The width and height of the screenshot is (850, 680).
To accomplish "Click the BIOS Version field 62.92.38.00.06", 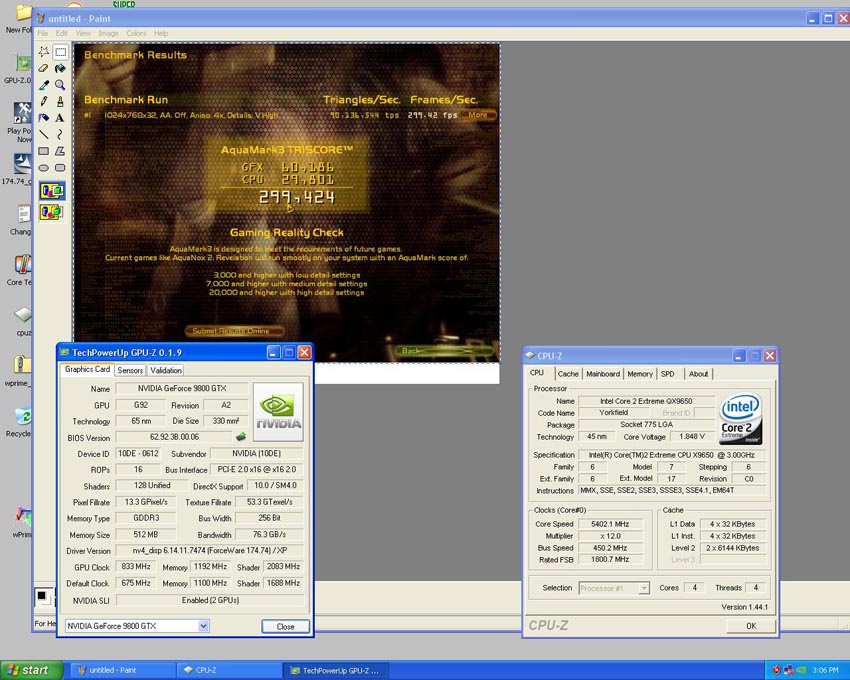I will (x=175, y=437).
